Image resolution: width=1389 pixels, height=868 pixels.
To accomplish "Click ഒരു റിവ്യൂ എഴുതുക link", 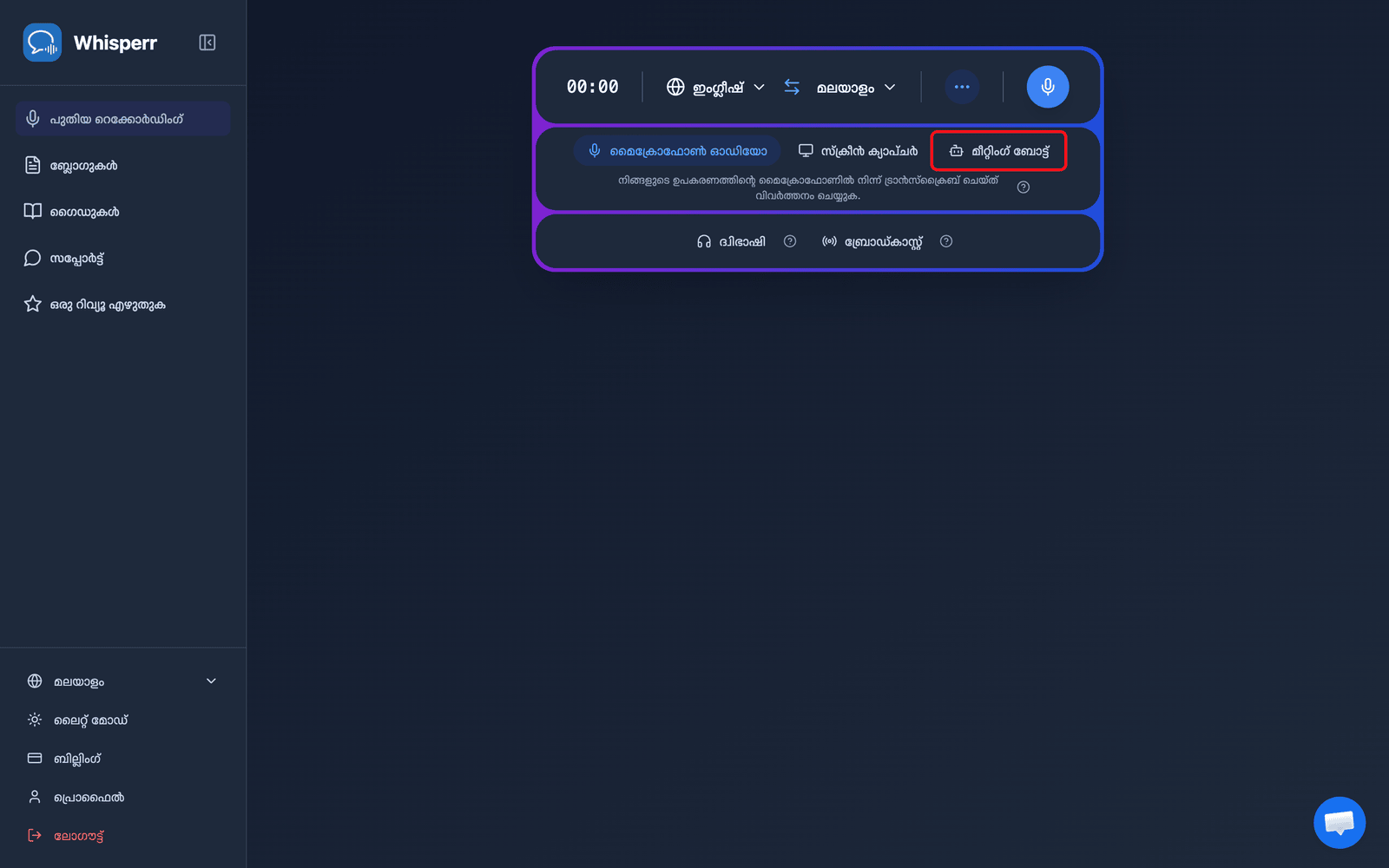I will point(122,304).
